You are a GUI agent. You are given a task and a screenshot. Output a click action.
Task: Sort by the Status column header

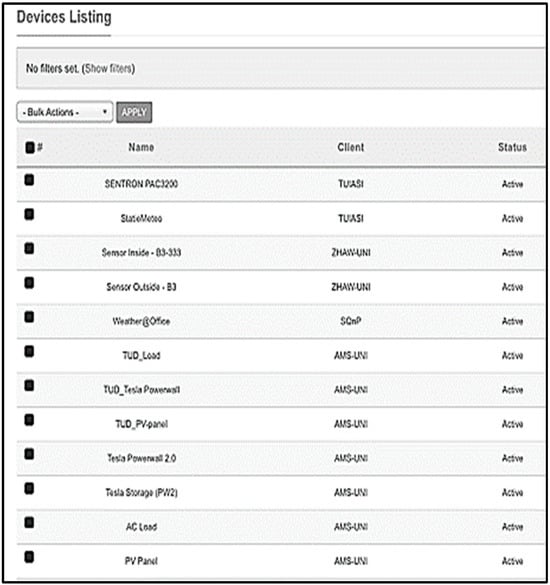point(512,147)
